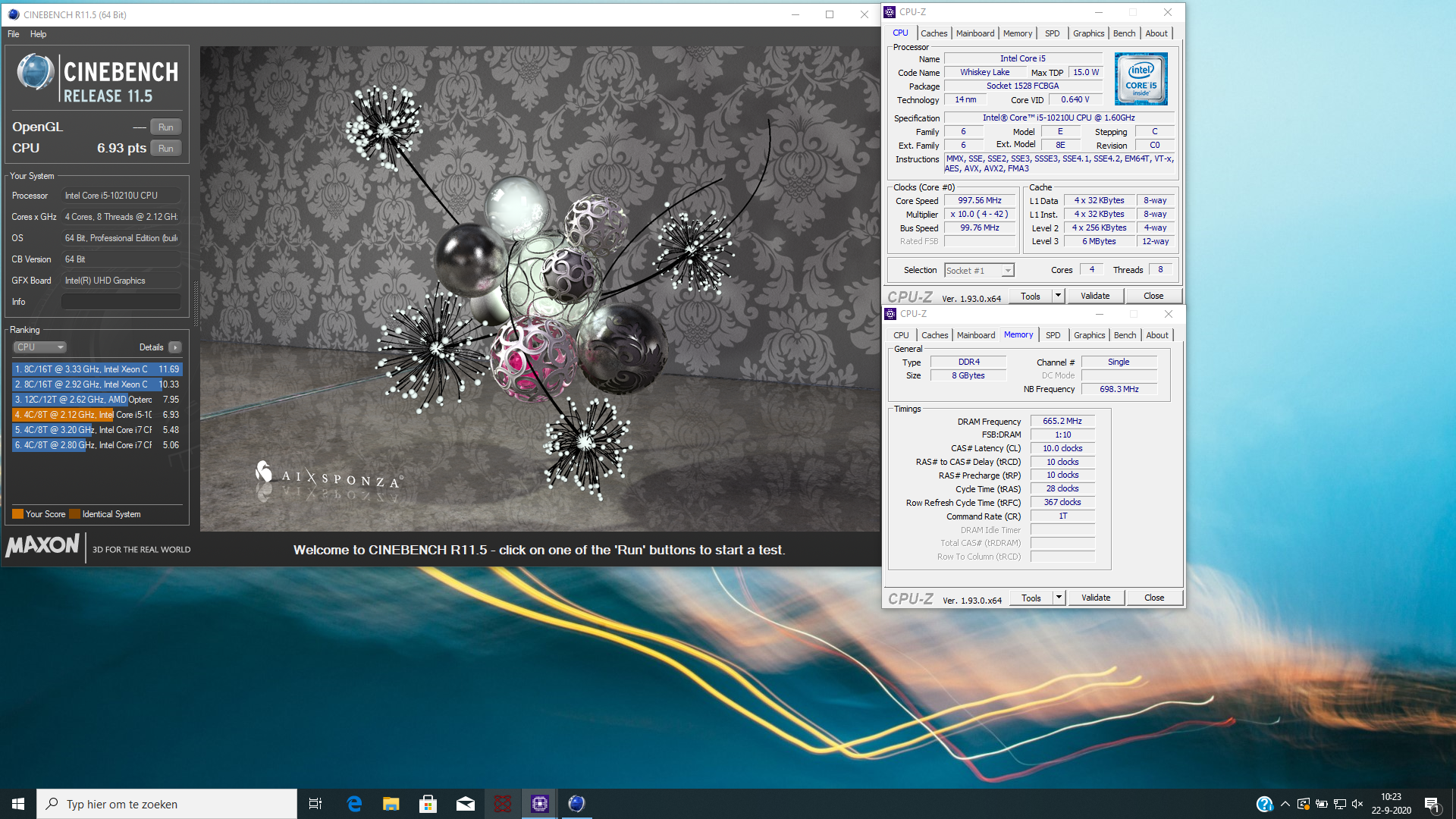Select ranking entry 4C/8T @ 3.20 GHz Core i7
Image resolution: width=1456 pixels, height=819 pixels.
97,430
